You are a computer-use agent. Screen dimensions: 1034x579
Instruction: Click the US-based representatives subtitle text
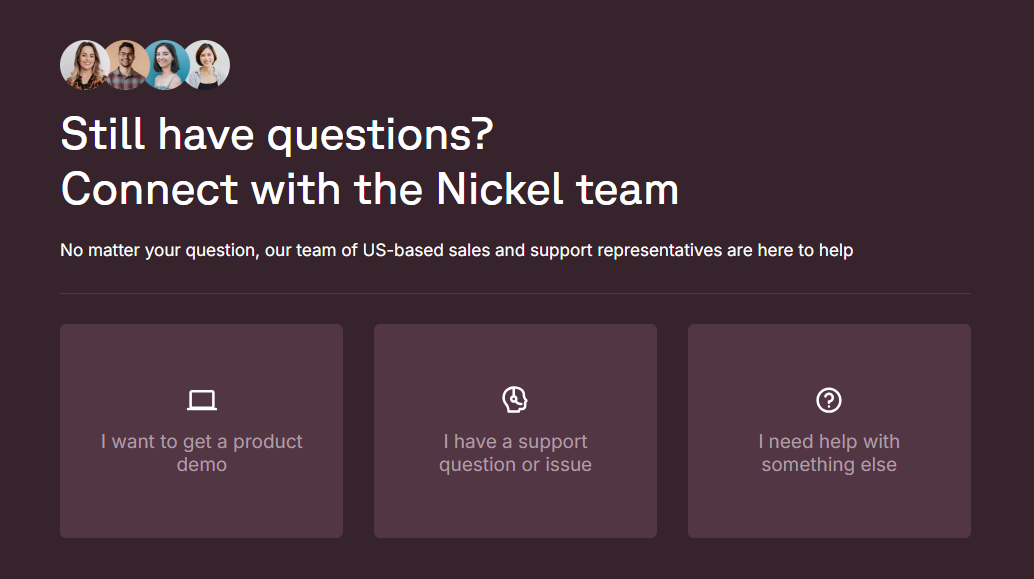[x=456, y=249]
